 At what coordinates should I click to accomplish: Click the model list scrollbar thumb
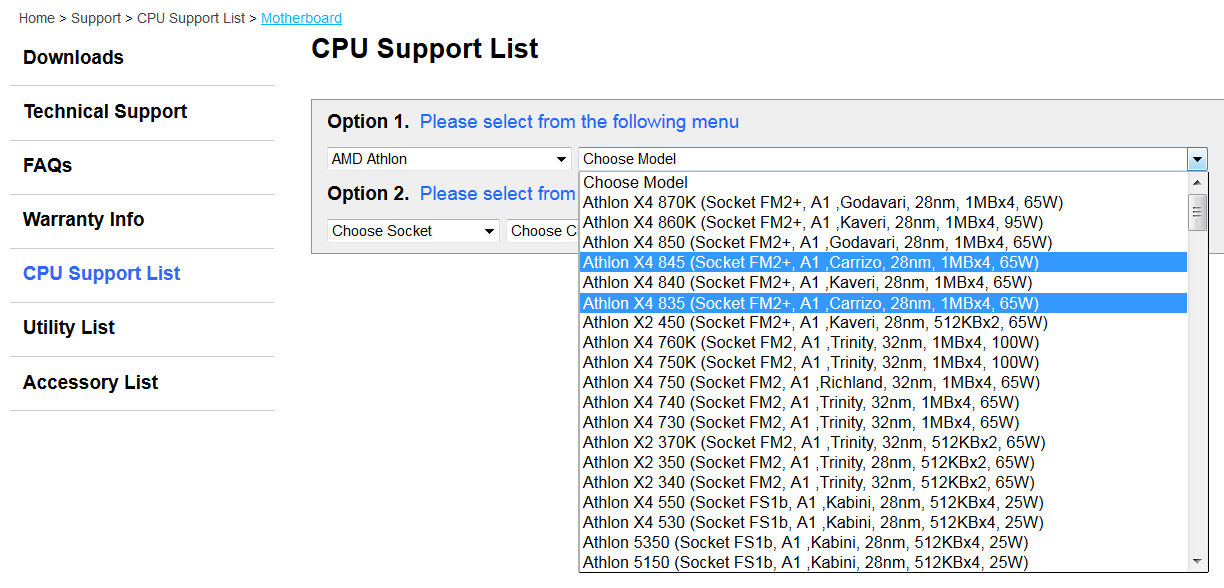[x=1197, y=212]
